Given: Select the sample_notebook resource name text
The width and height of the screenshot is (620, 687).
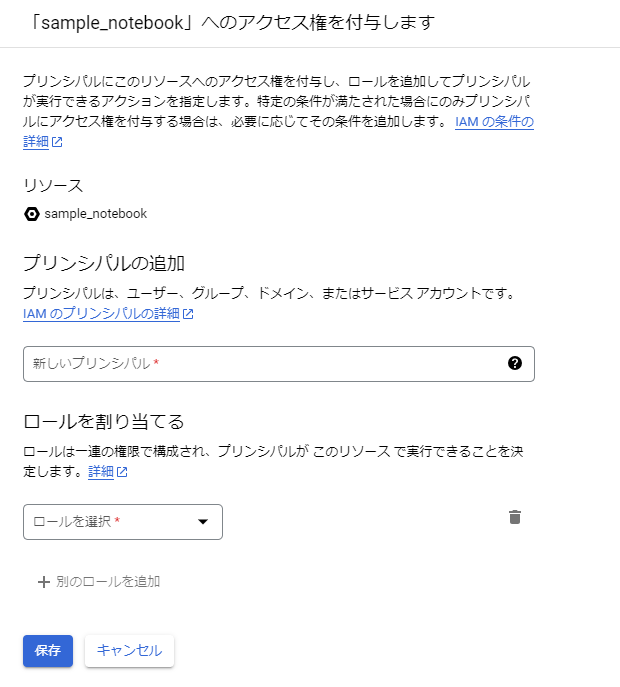Looking at the screenshot, I should (96, 214).
